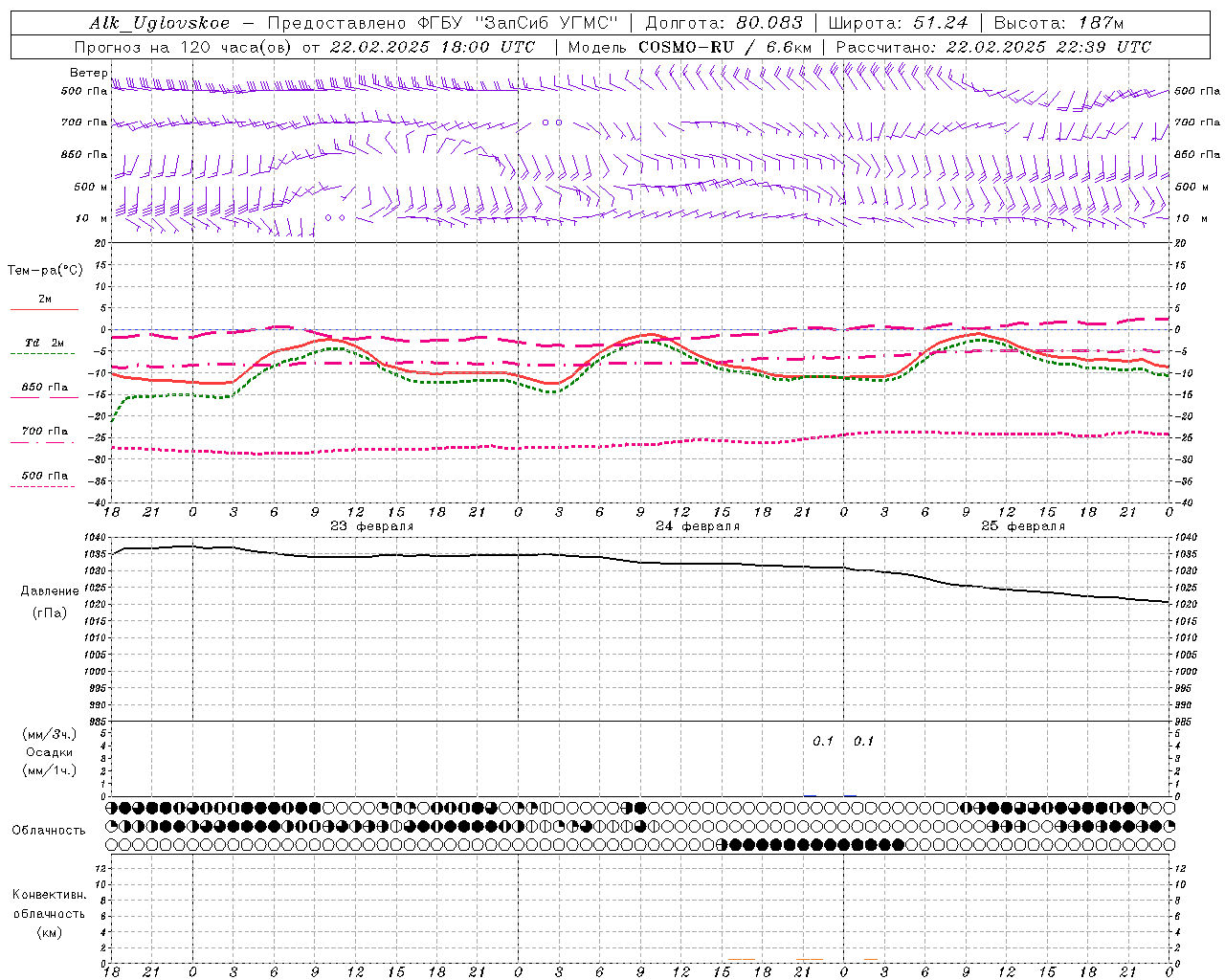1225x980 pixels.
Task: Click the '23 февраля' date label
Action: pos(372,526)
